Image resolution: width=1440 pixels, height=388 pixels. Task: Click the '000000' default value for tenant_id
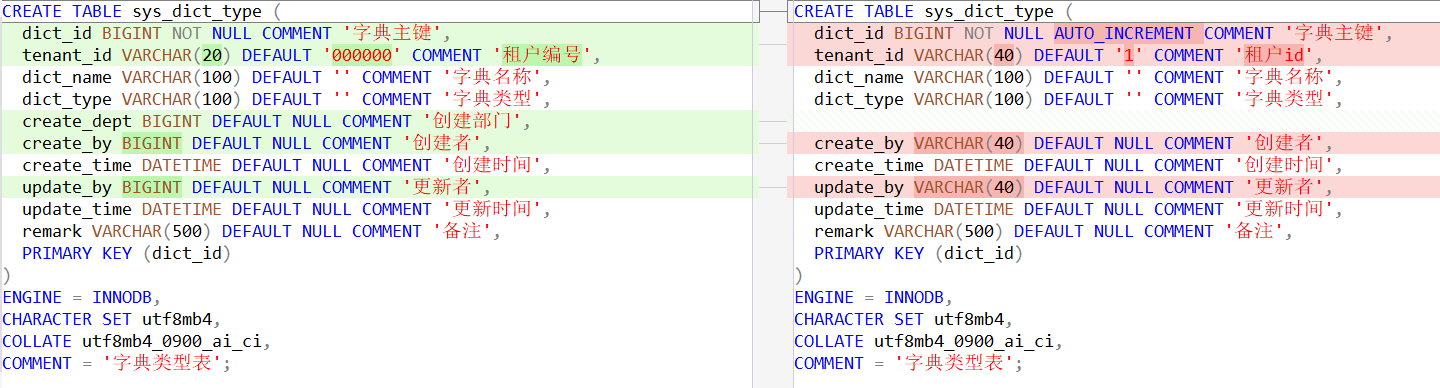pos(367,55)
